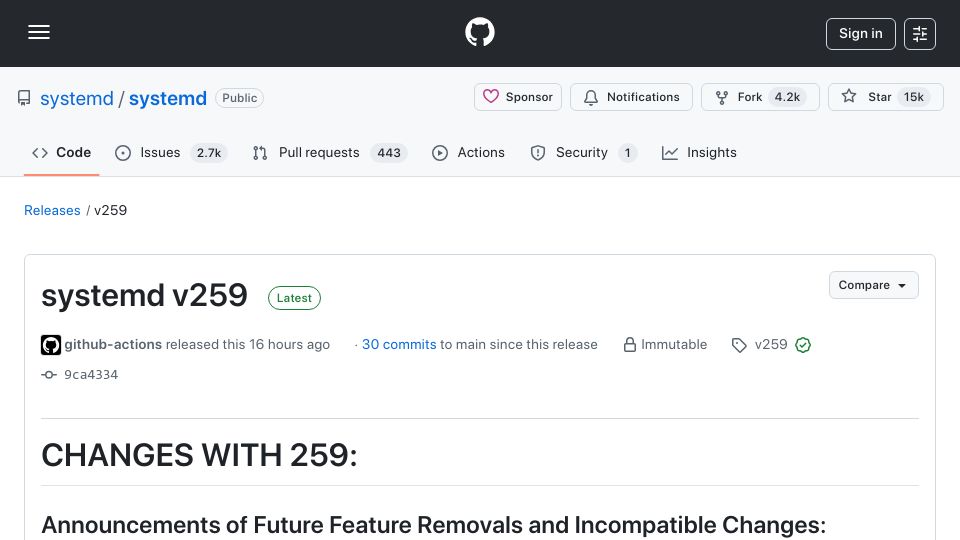Click the v259 breadcrumb text
960x540 pixels.
tap(110, 210)
